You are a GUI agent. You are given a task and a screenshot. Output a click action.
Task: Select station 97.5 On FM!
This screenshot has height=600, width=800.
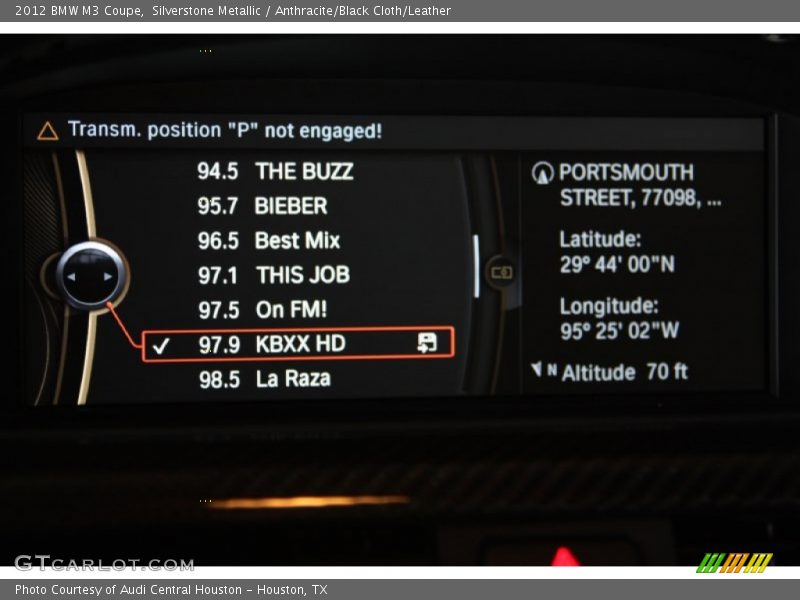pos(262,310)
